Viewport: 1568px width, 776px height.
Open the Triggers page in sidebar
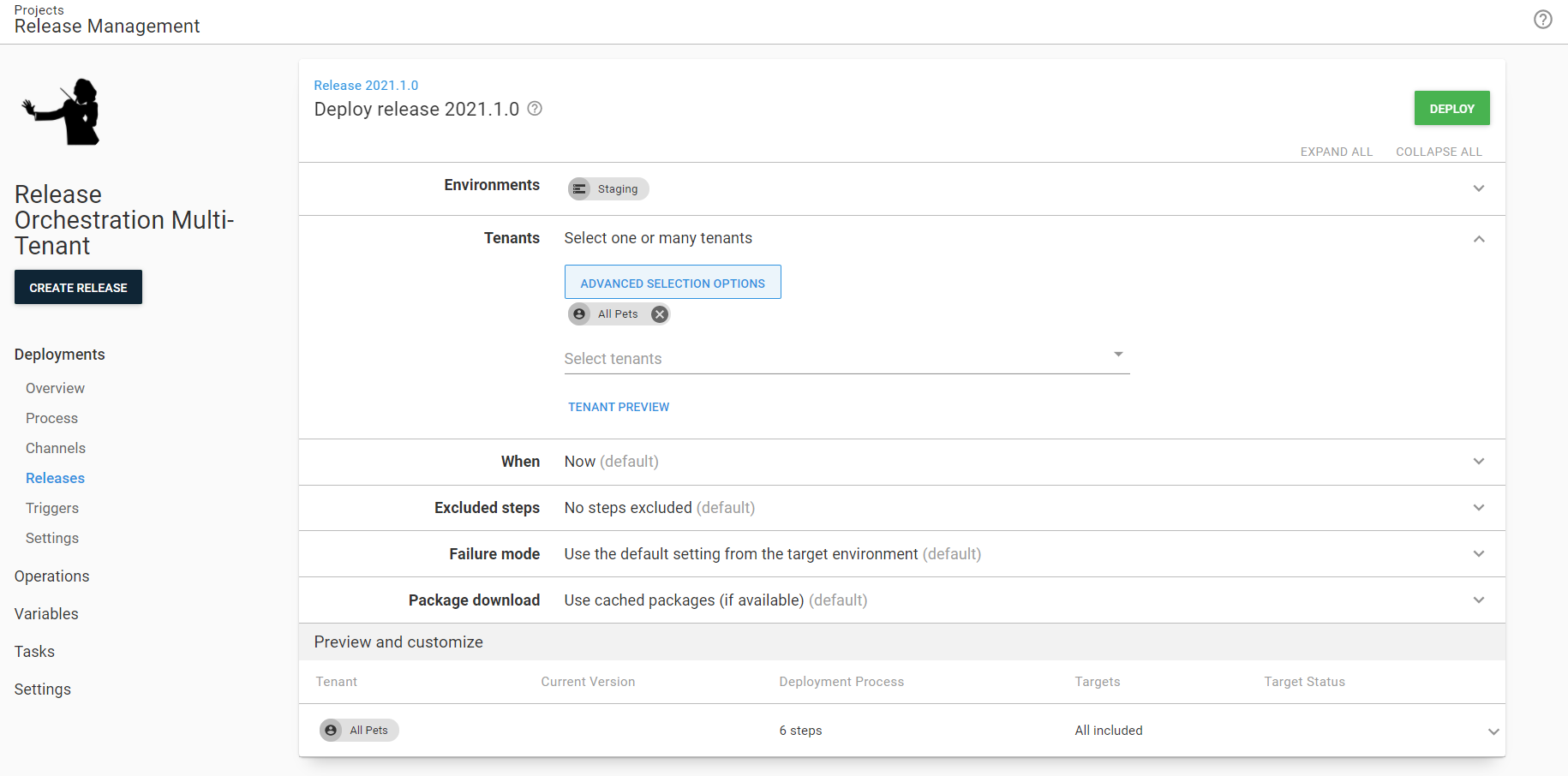coord(52,508)
